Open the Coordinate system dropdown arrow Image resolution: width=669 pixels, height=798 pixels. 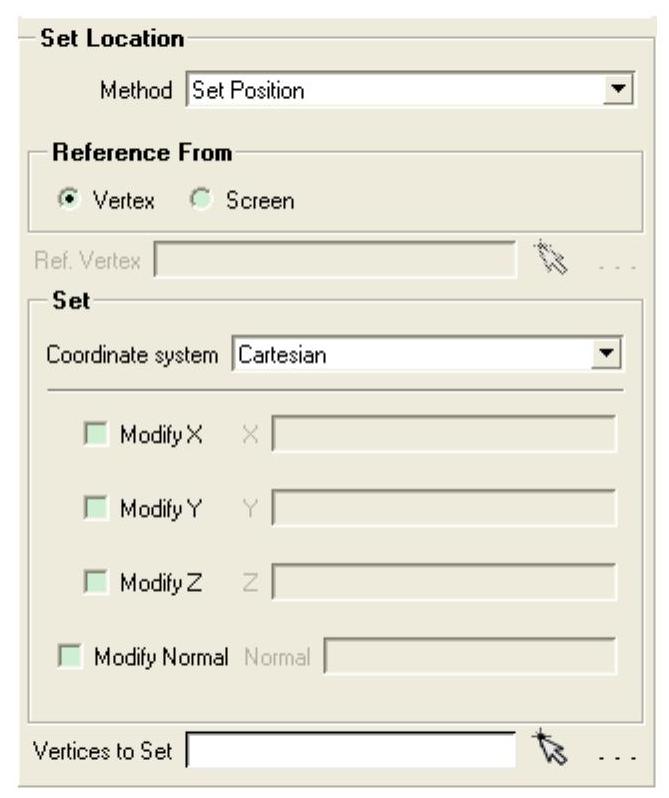[x=605, y=353]
